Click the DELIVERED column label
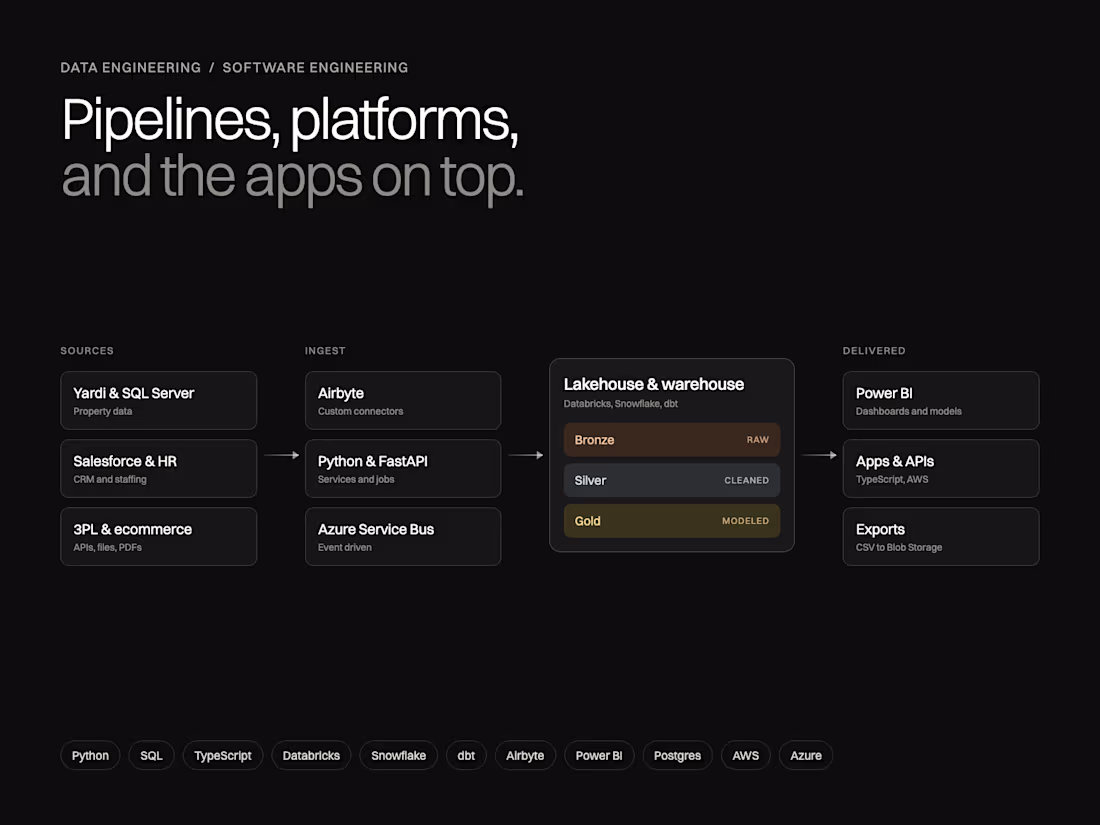The image size is (1100, 825). tap(874, 351)
